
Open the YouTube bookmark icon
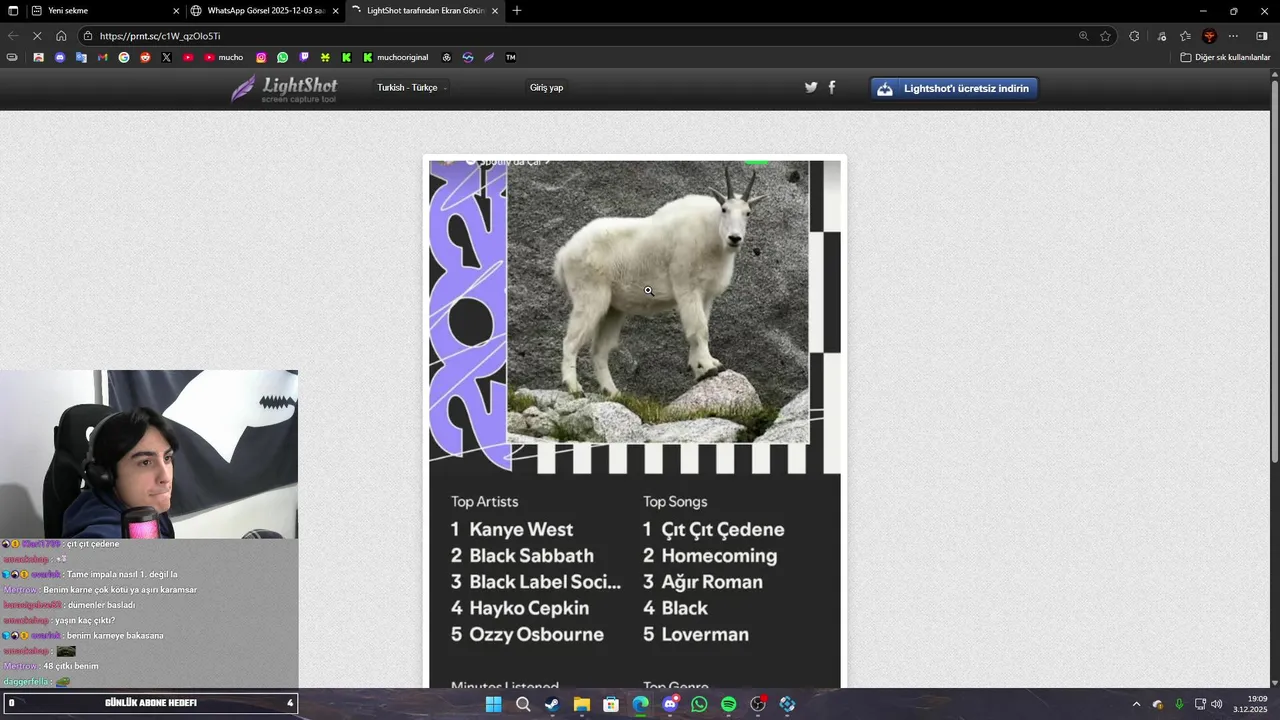tap(188, 57)
